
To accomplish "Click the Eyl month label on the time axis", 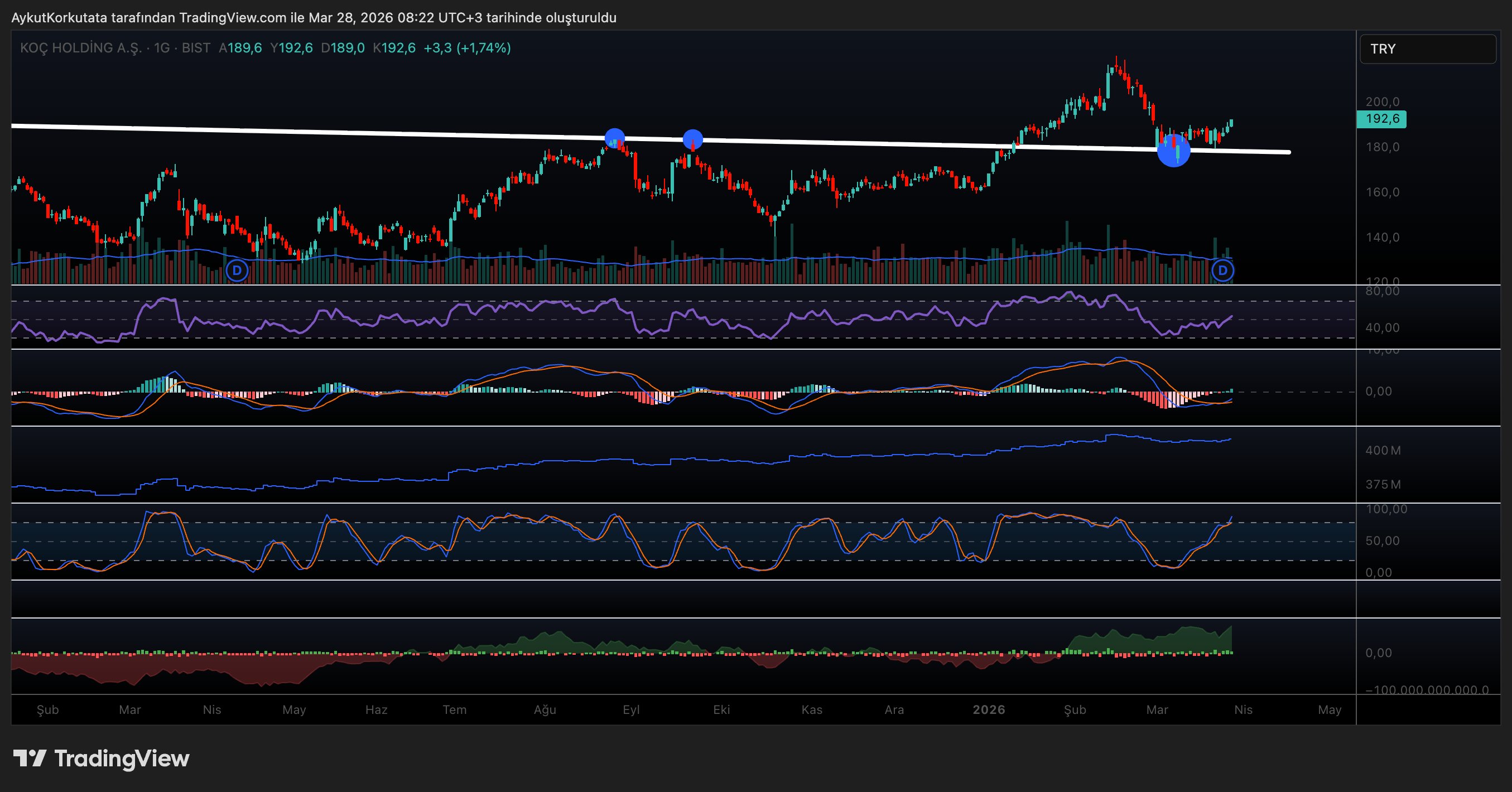I will [x=631, y=710].
